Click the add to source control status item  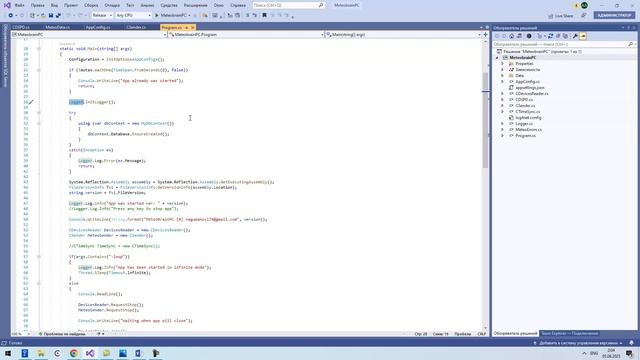point(578,343)
